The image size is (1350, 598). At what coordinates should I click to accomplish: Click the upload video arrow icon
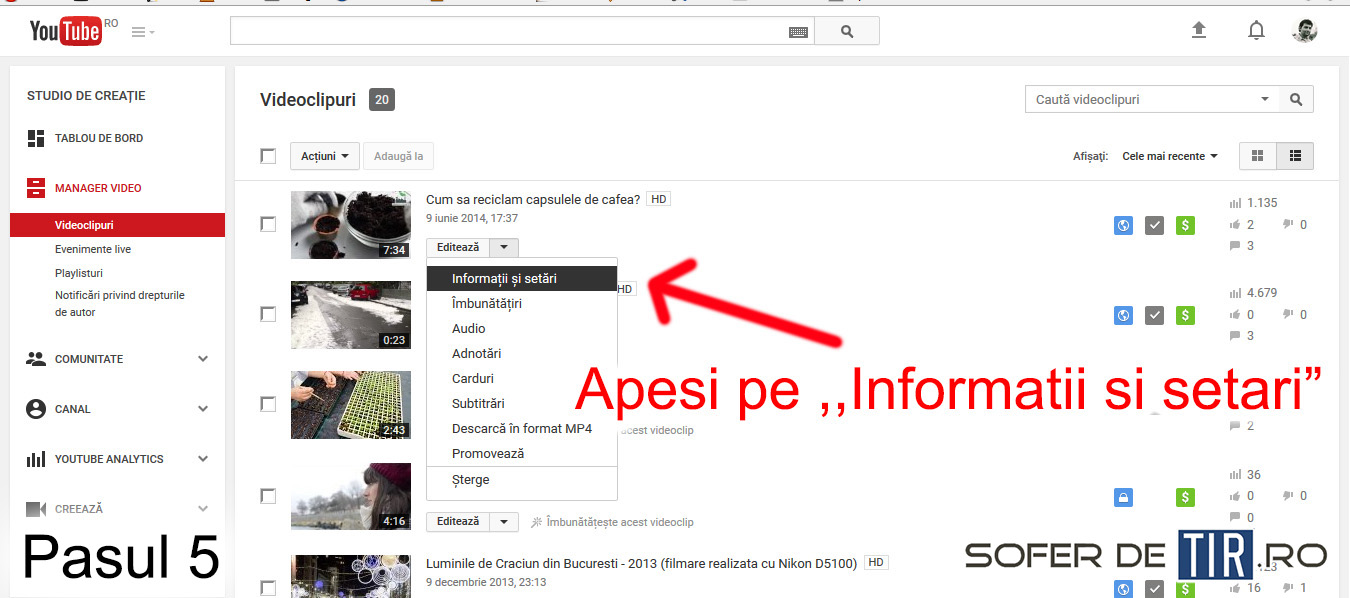click(x=1199, y=31)
